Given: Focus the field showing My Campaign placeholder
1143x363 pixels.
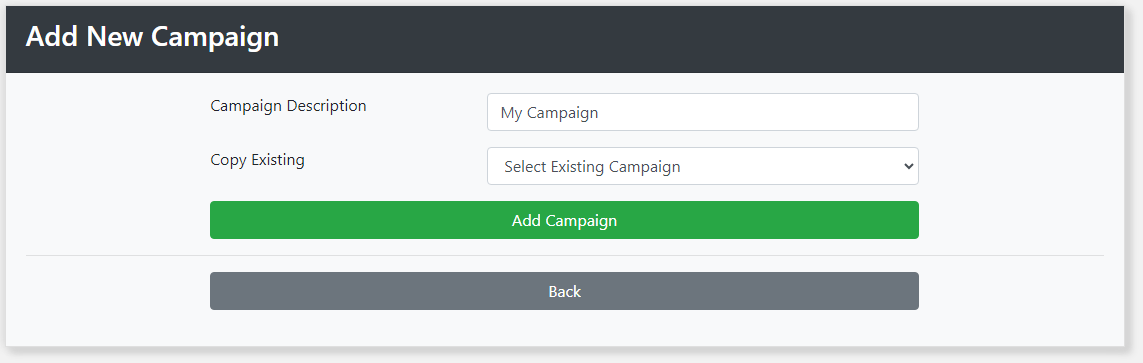Looking at the screenshot, I should [x=703, y=112].
